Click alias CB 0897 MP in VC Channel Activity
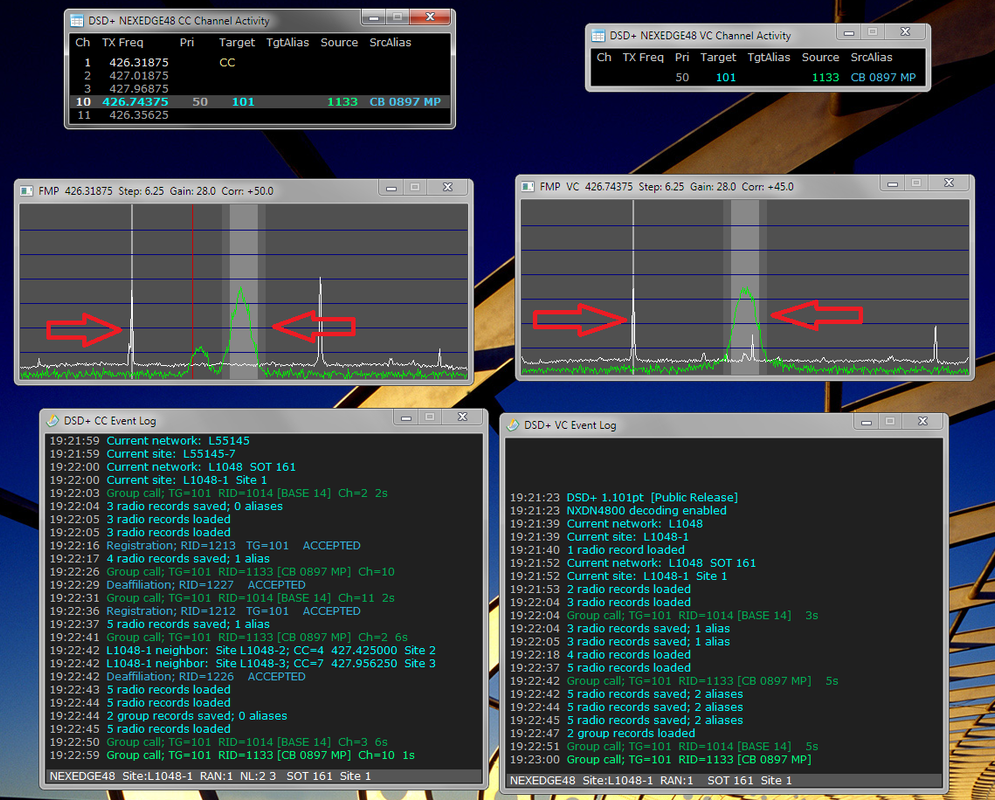 883,77
